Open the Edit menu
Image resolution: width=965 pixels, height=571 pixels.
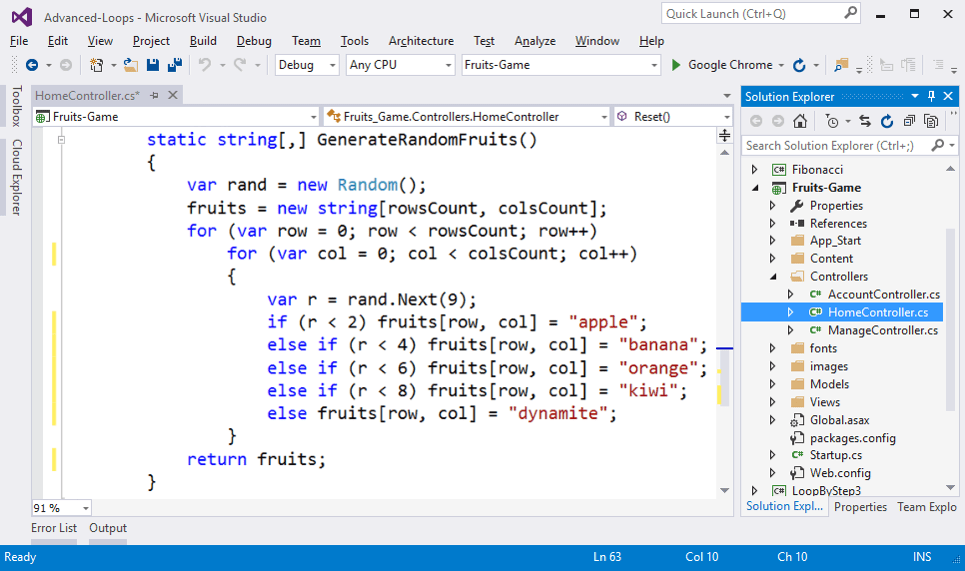coord(58,41)
